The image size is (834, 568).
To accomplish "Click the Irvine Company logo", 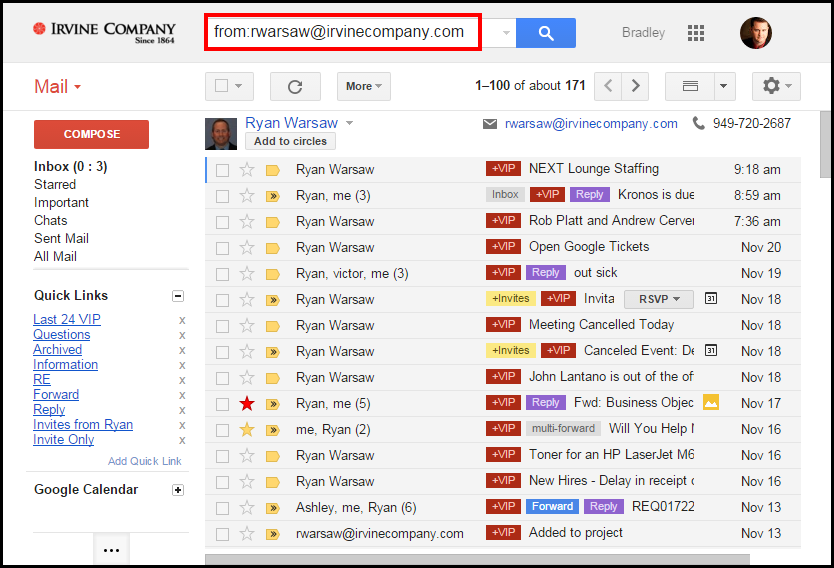I will coord(104,32).
